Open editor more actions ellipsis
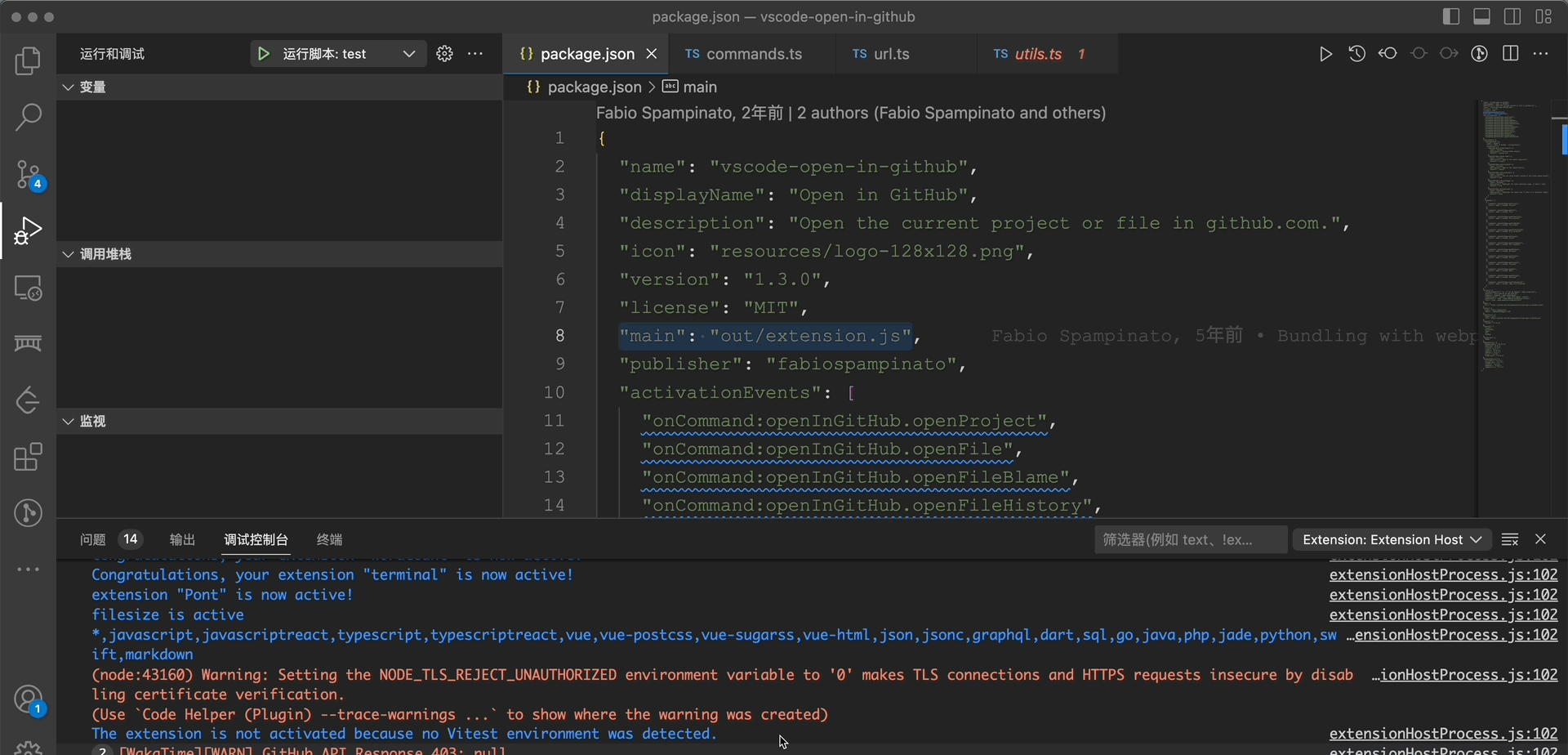 coord(1541,54)
